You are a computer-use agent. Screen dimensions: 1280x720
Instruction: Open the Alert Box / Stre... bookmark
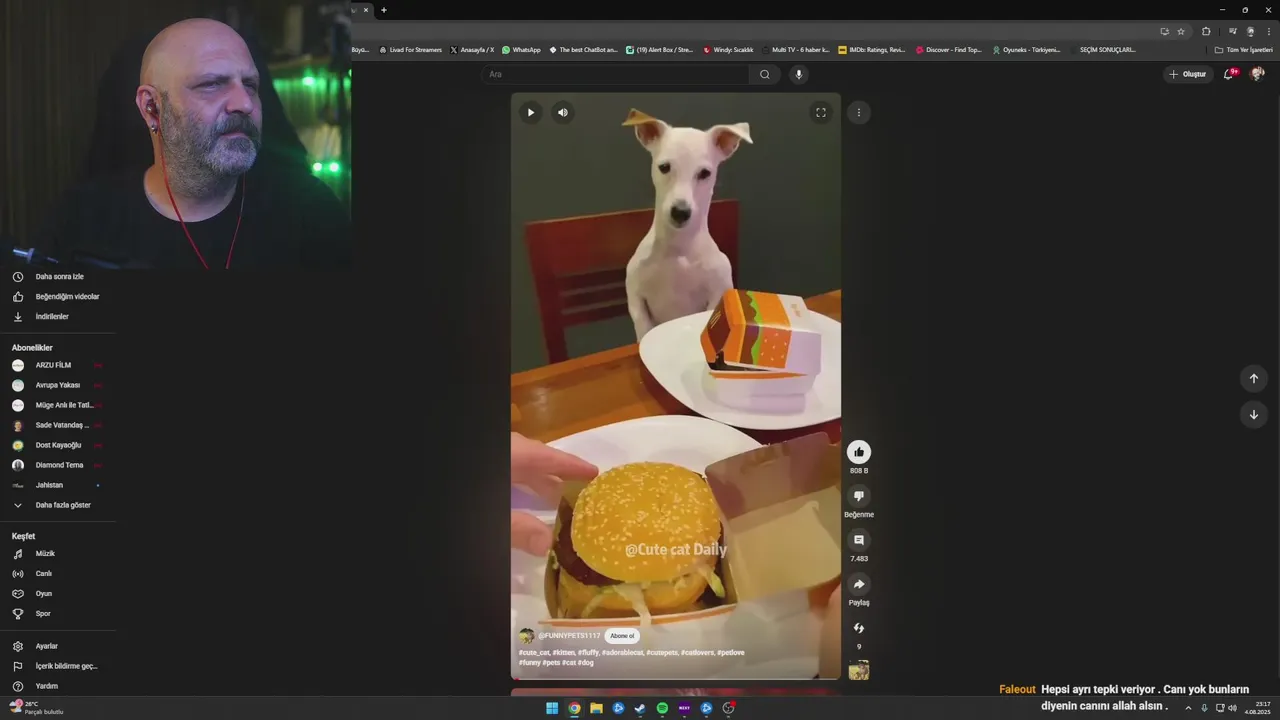pos(660,49)
